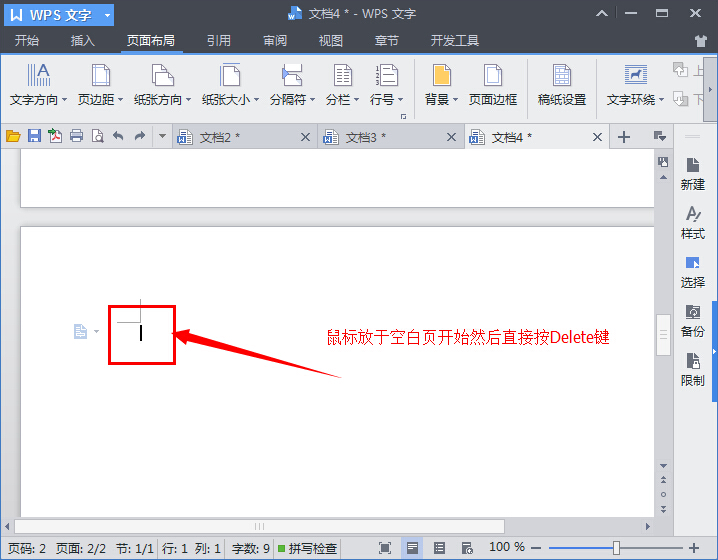The image size is (718, 560).
Task: Switch to full screen view in status bar
Action: pos(385,548)
